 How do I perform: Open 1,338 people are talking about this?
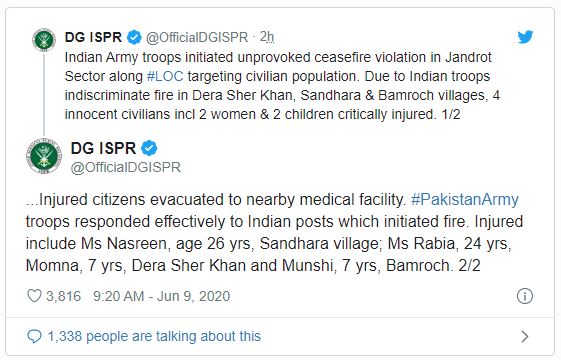[x=154, y=336]
